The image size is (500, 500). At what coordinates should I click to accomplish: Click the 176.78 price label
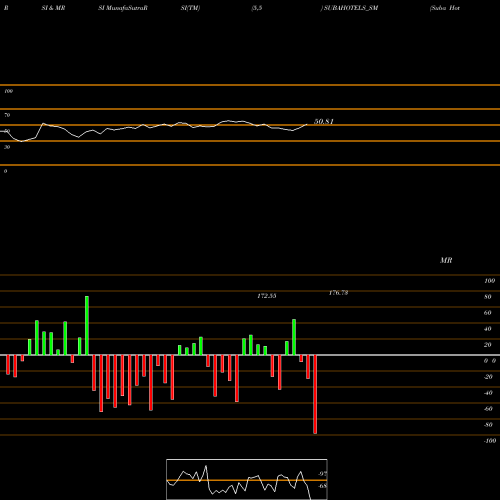(338, 293)
